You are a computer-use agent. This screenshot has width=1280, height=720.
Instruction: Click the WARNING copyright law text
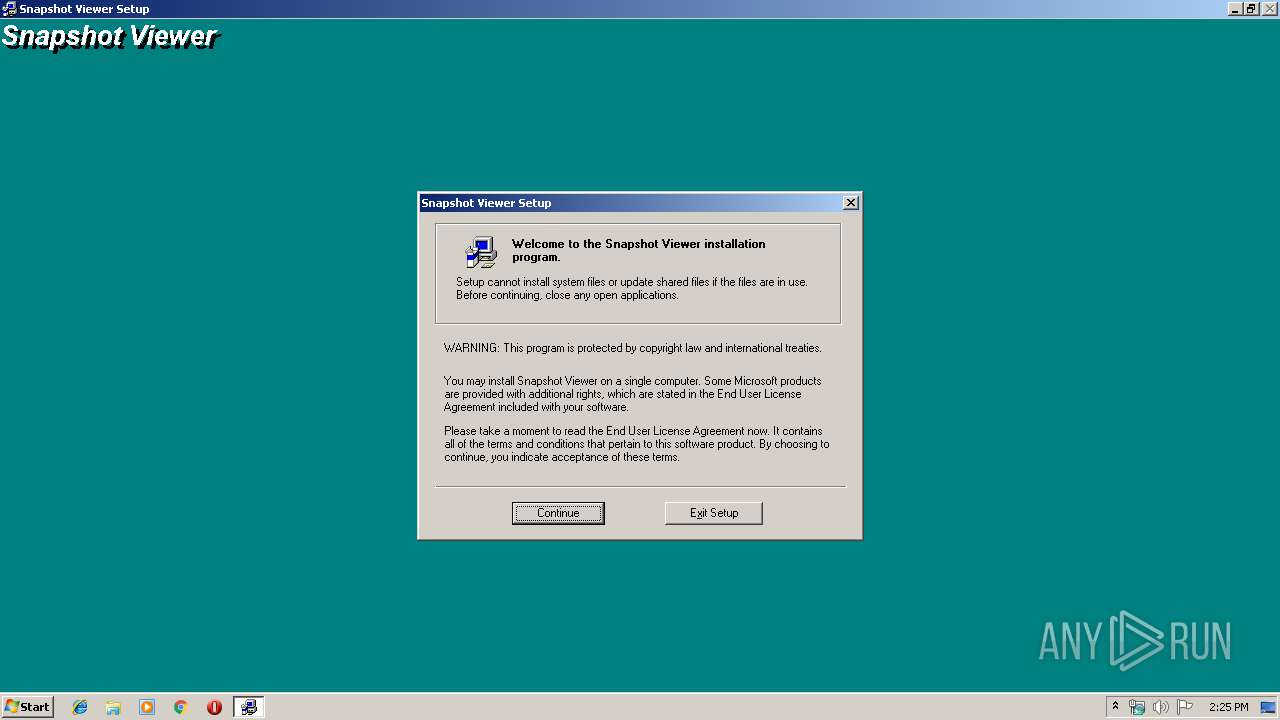[633, 348]
